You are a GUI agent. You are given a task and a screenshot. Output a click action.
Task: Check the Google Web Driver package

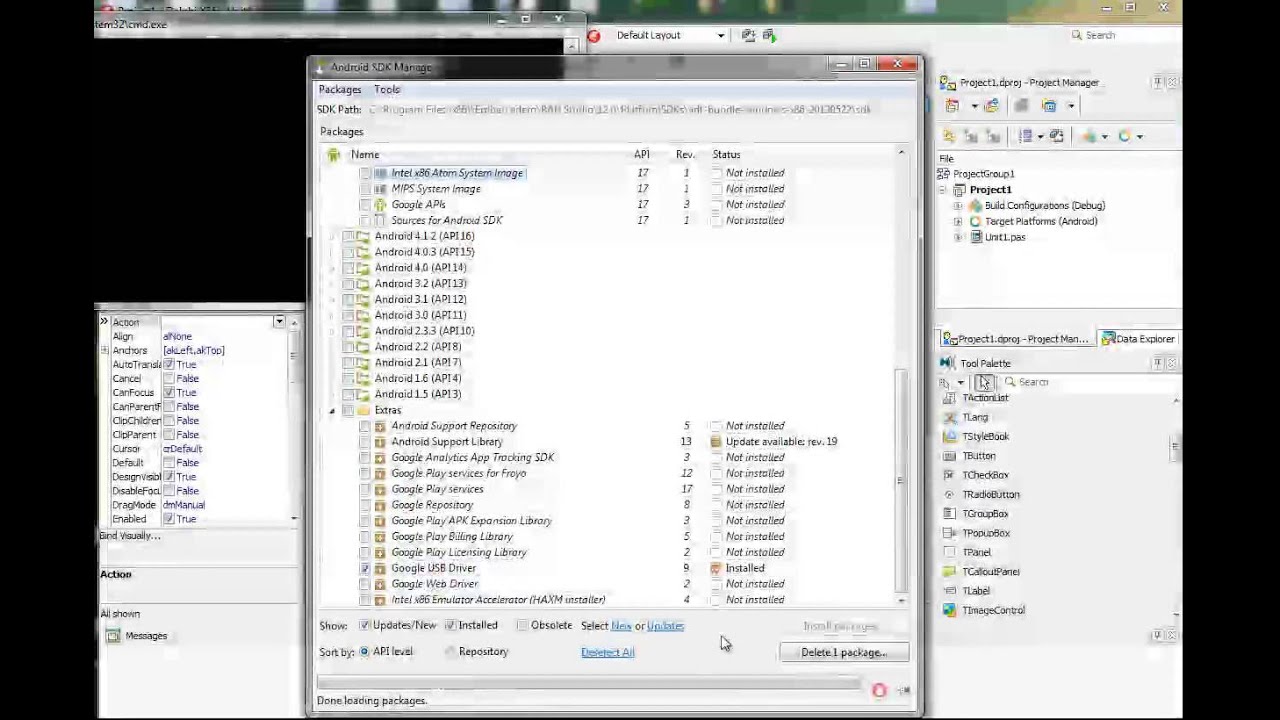pos(365,584)
